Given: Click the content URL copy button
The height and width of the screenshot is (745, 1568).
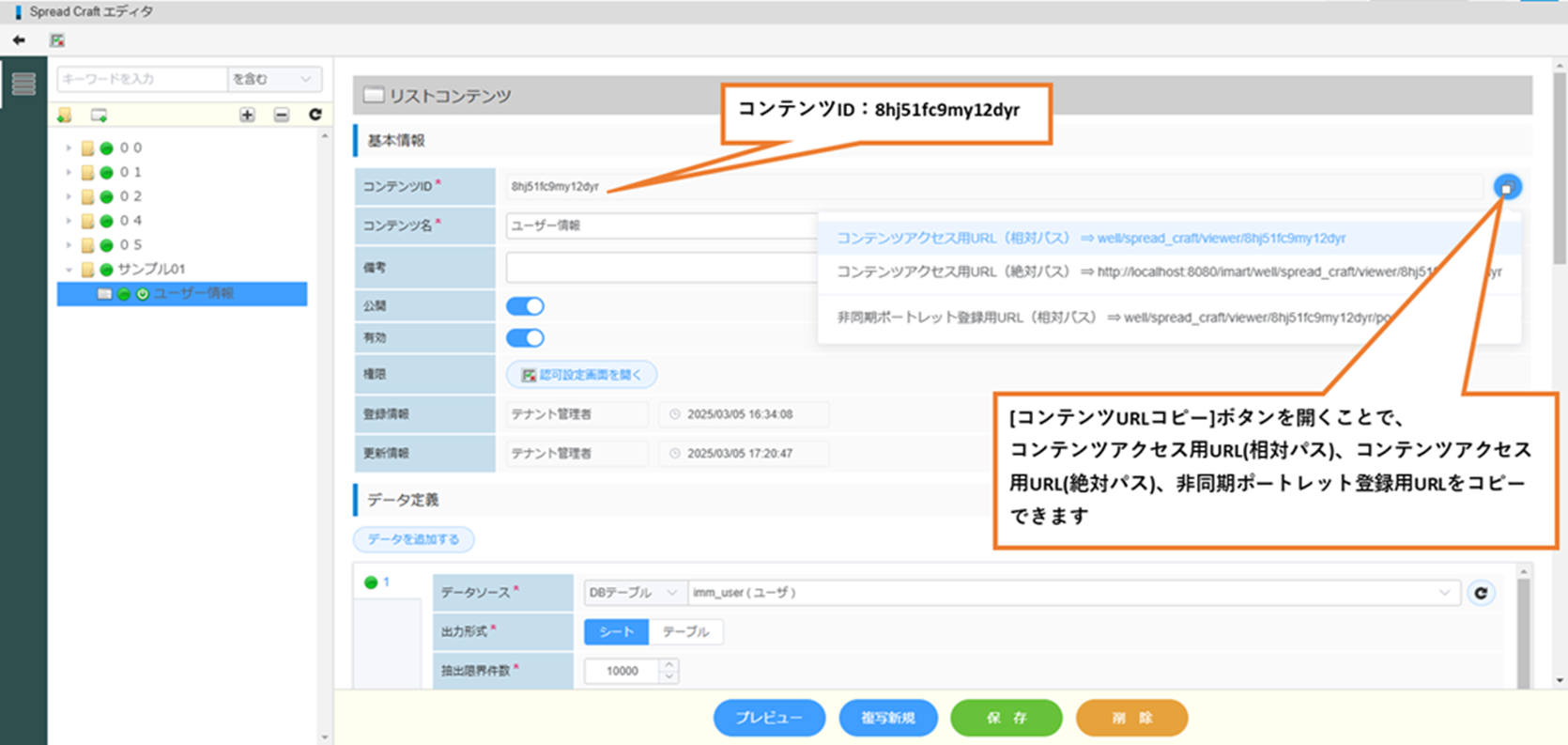Looking at the screenshot, I should (x=1507, y=187).
